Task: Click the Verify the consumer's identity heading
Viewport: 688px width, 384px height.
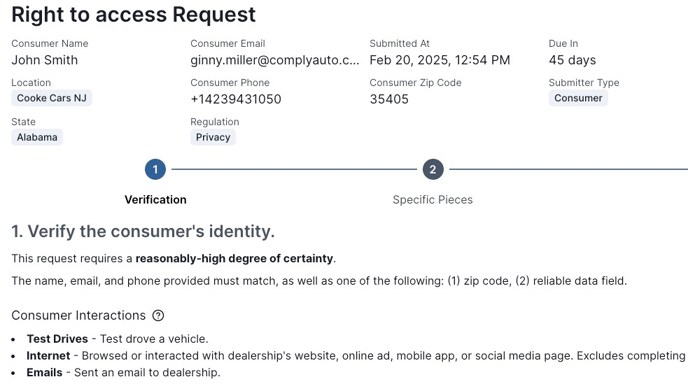Action: 143,232
